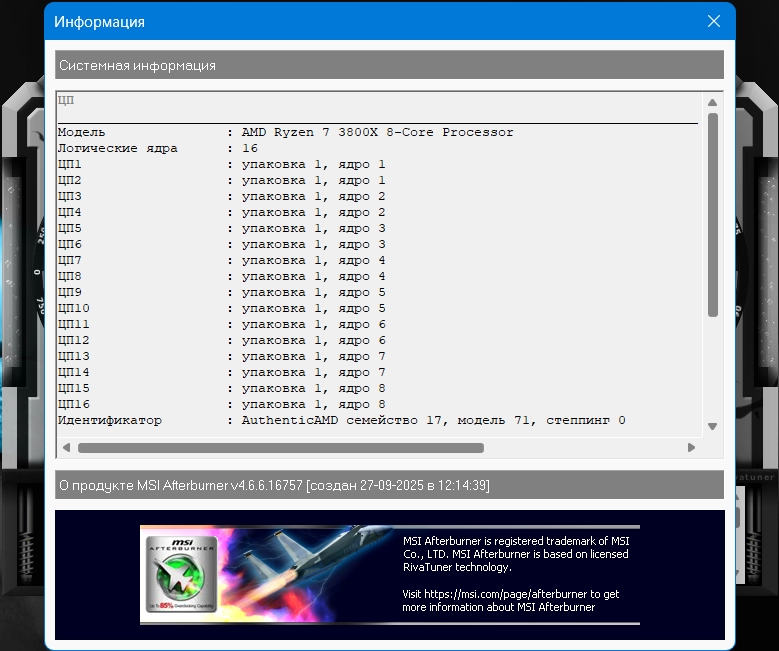Click the Visit msi.com/page/afterburner text
The width and height of the screenshot is (779, 651).
511,600
